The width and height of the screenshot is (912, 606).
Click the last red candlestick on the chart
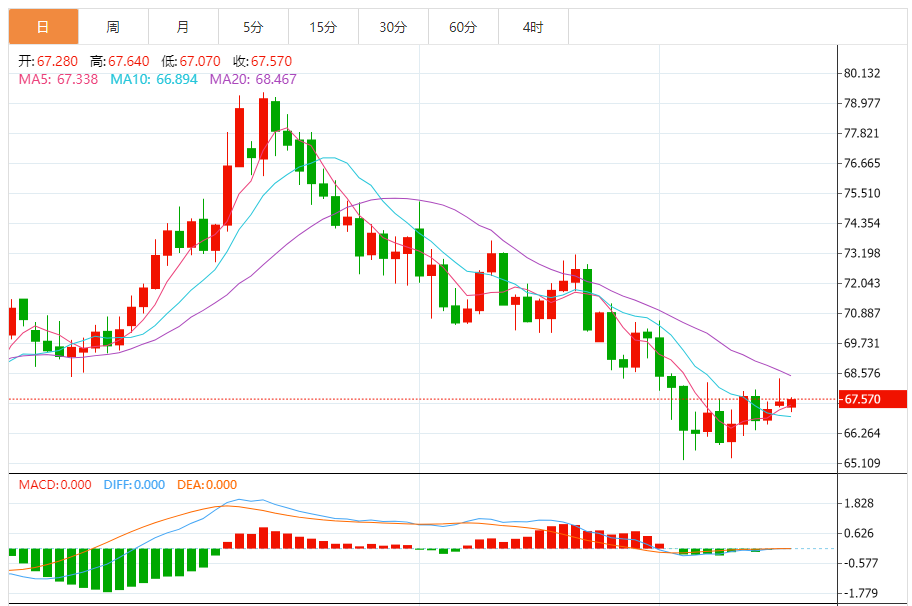coord(792,403)
